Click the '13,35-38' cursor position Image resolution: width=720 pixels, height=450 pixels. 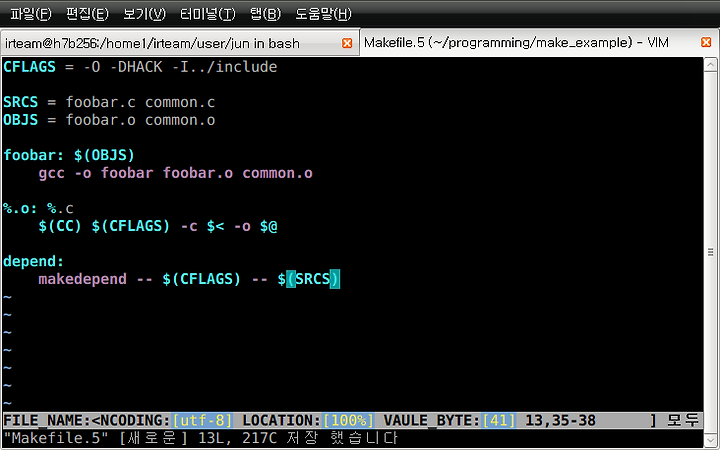tap(560, 420)
